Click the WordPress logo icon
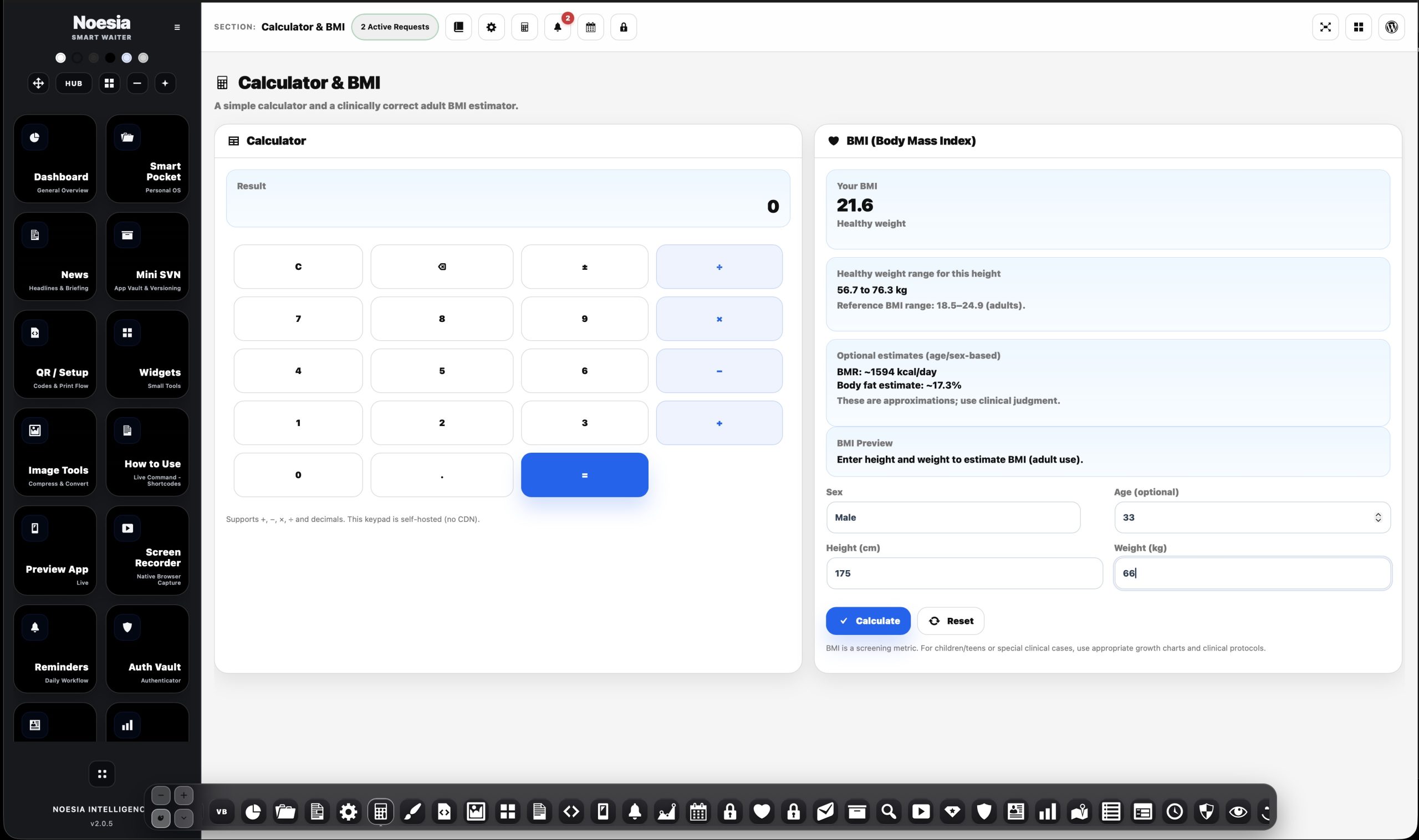Screen dimensions: 1419x840 (1391, 27)
